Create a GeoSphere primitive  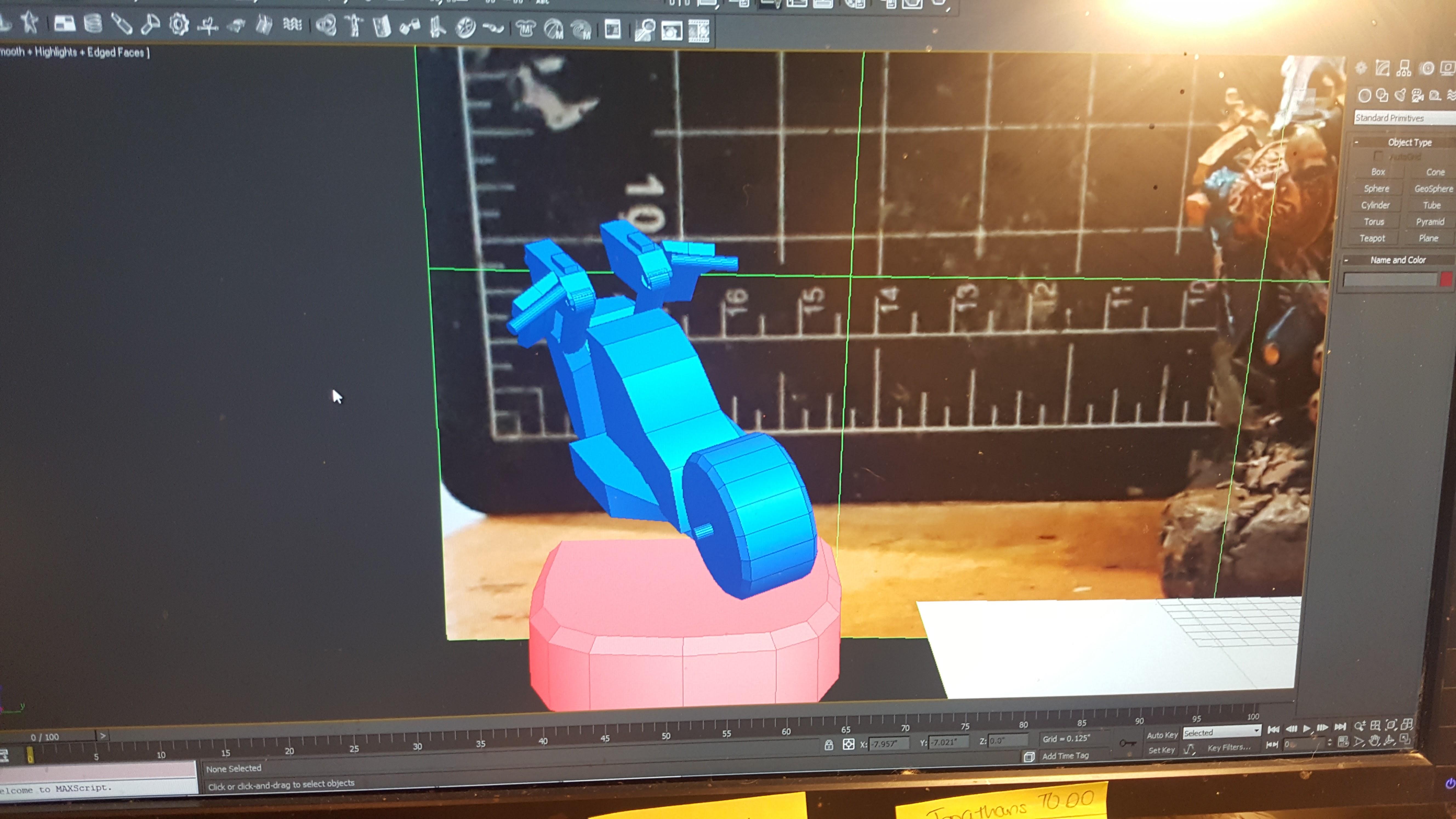[1434, 189]
